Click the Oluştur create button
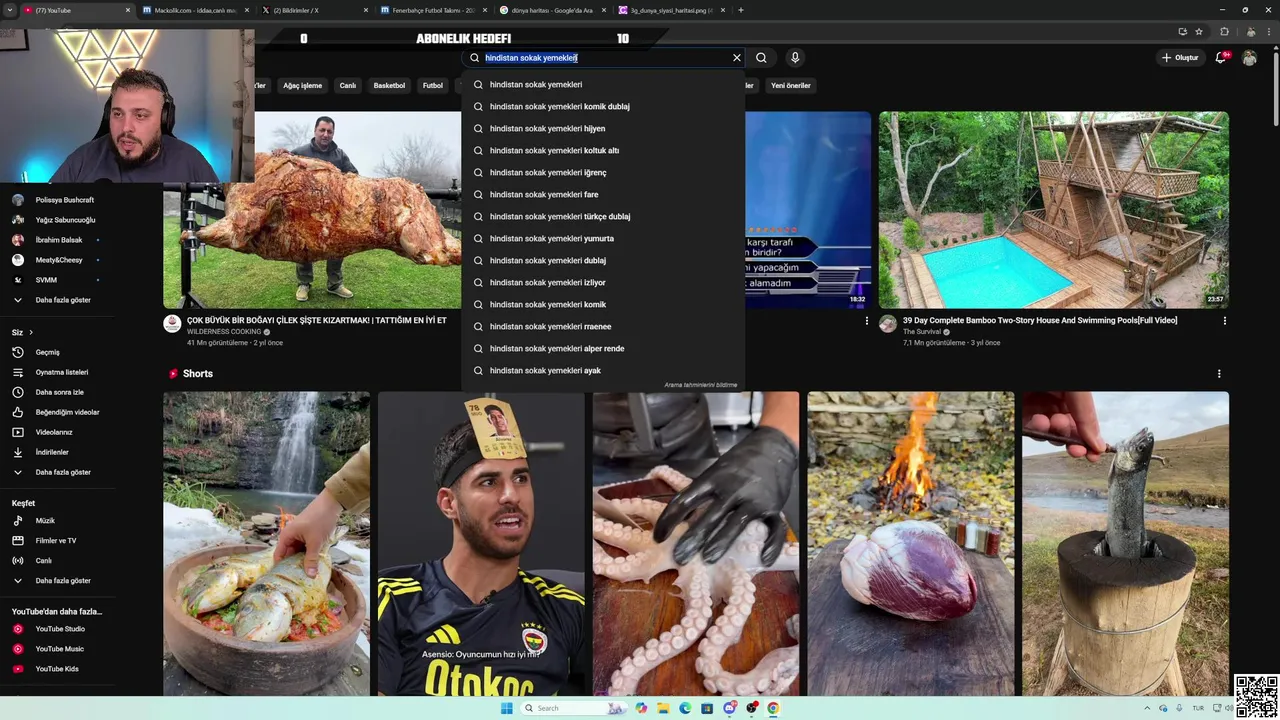 click(x=1180, y=58)
